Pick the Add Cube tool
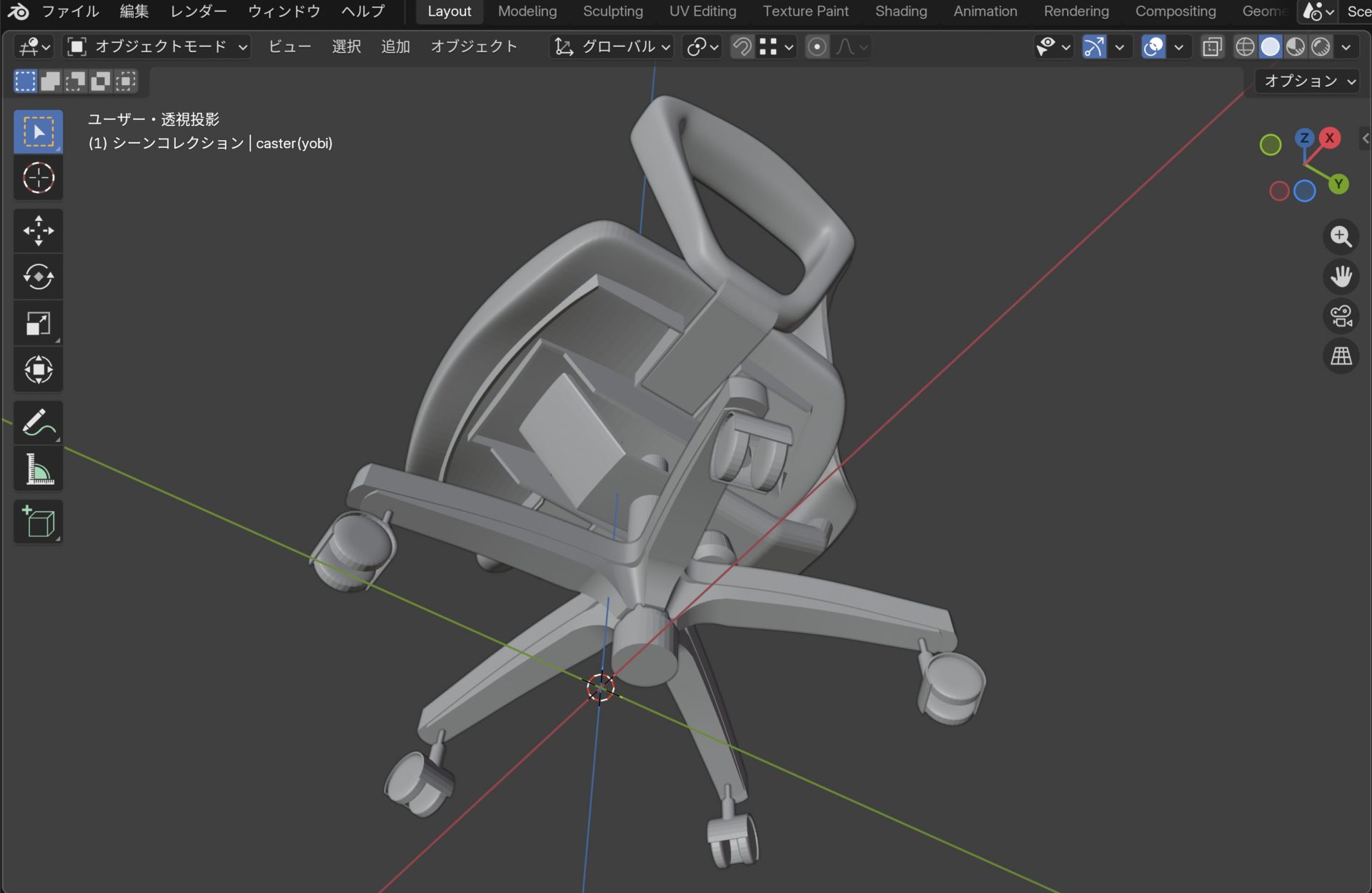The image size is (1372, 893). pyautogui.click(x=38, y=522)
